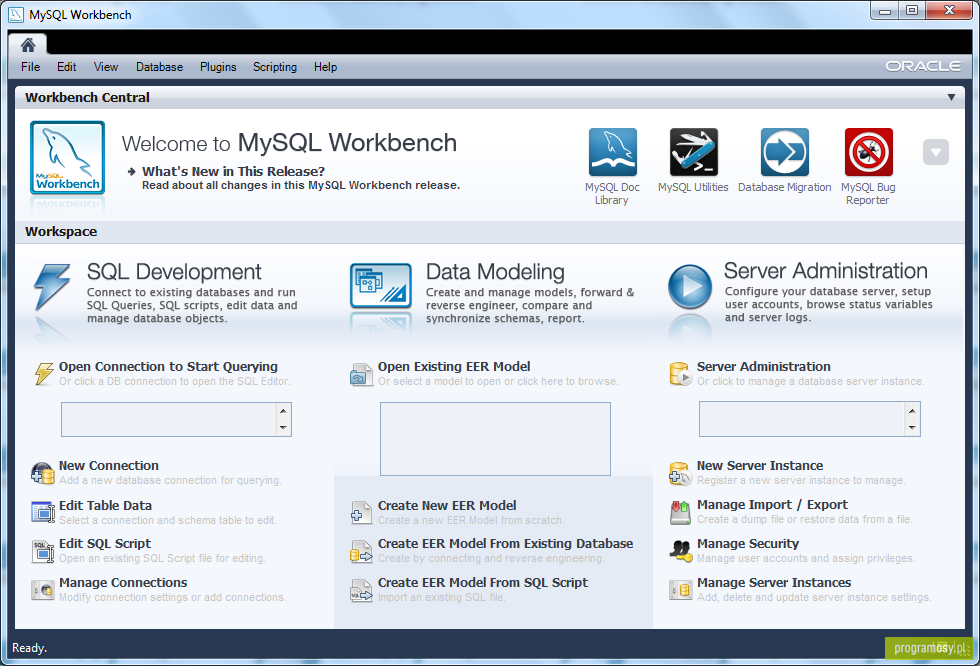Click Create EER Model From SQL Script icon
Viewport: 980px width, 666px height.
pyautogui.click(x=361, y=590)
